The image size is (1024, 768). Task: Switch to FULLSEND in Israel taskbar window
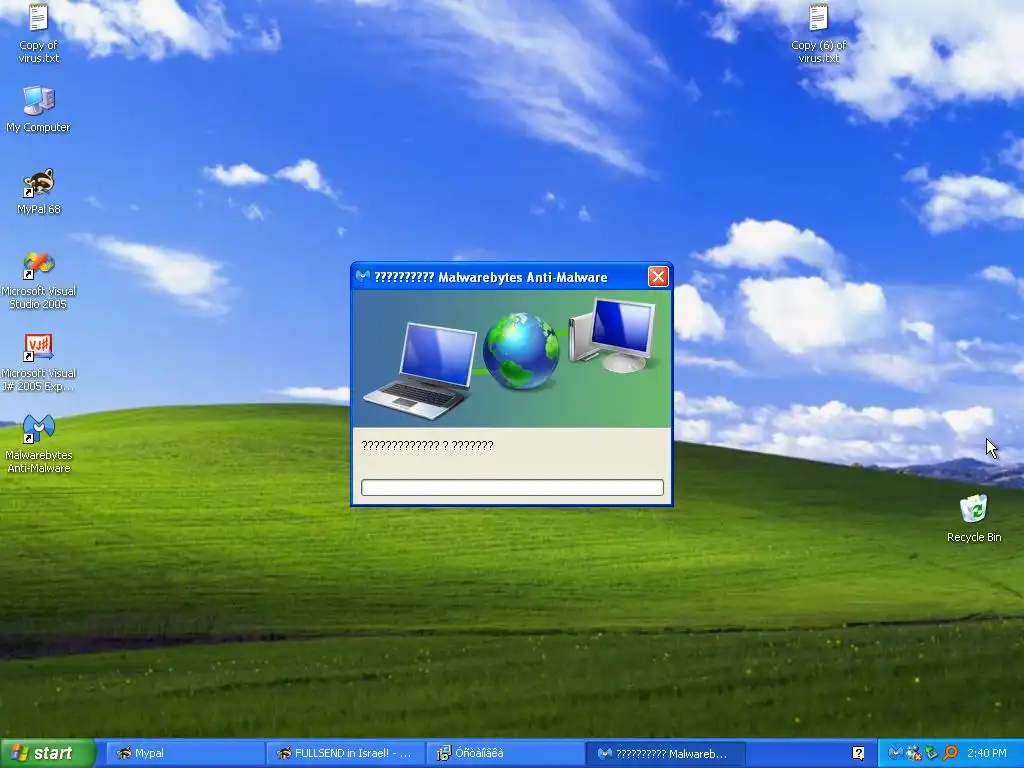(x=345, y=753)
